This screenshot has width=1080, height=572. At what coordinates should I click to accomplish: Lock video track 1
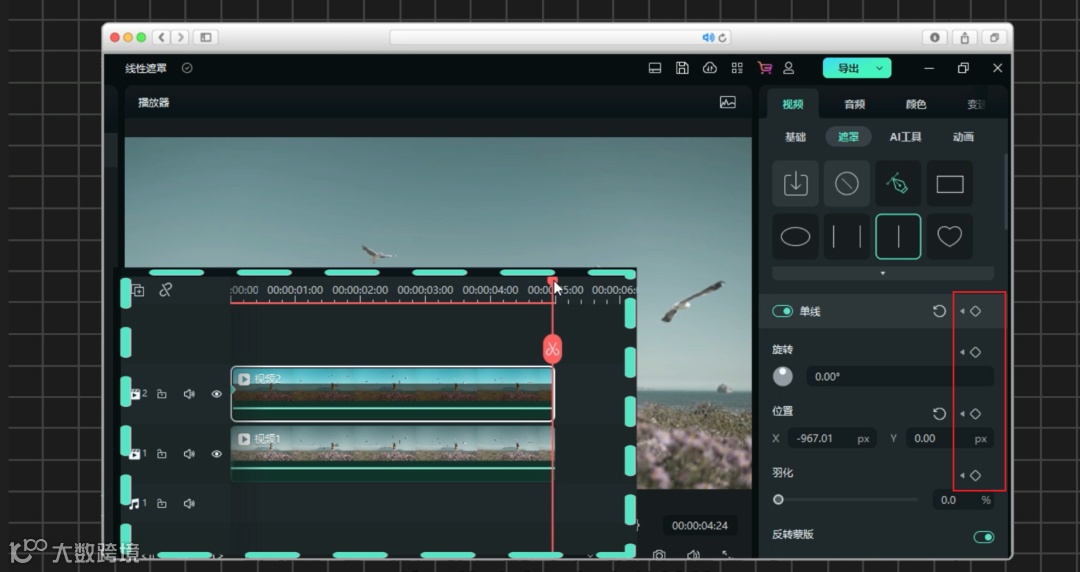click(161, 453)
